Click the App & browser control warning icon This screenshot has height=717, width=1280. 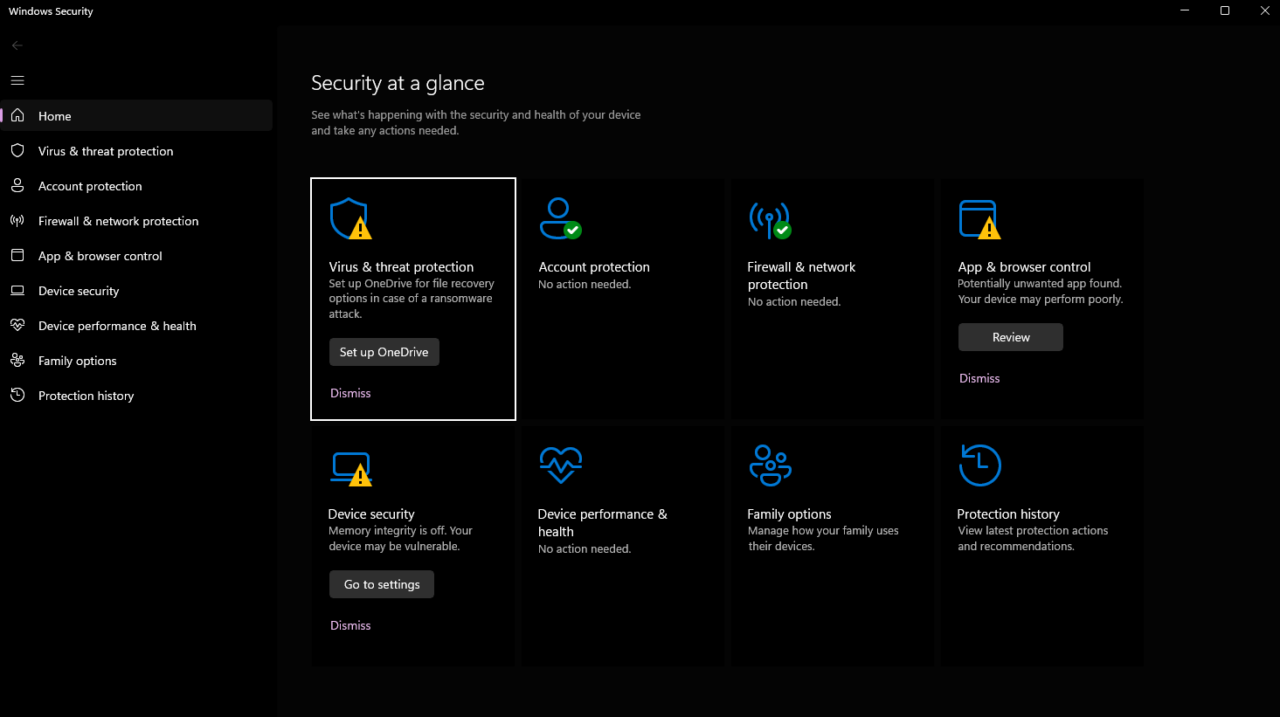pos(980,218)
